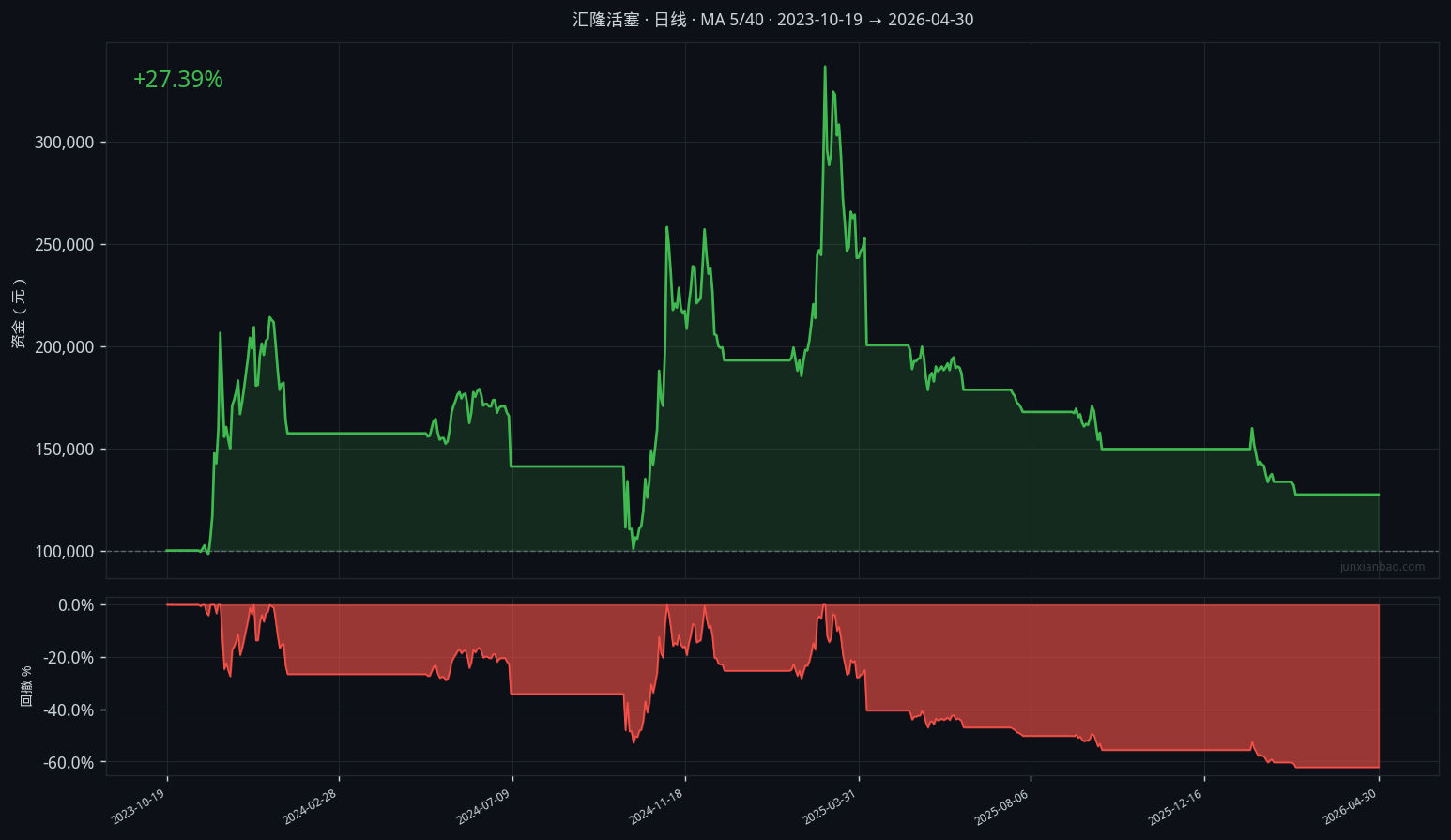The height and width of the screenshot is (840, 1451).
Task: Select the 2025-08-06 x-axis date label
Action: click(1001, 807)
